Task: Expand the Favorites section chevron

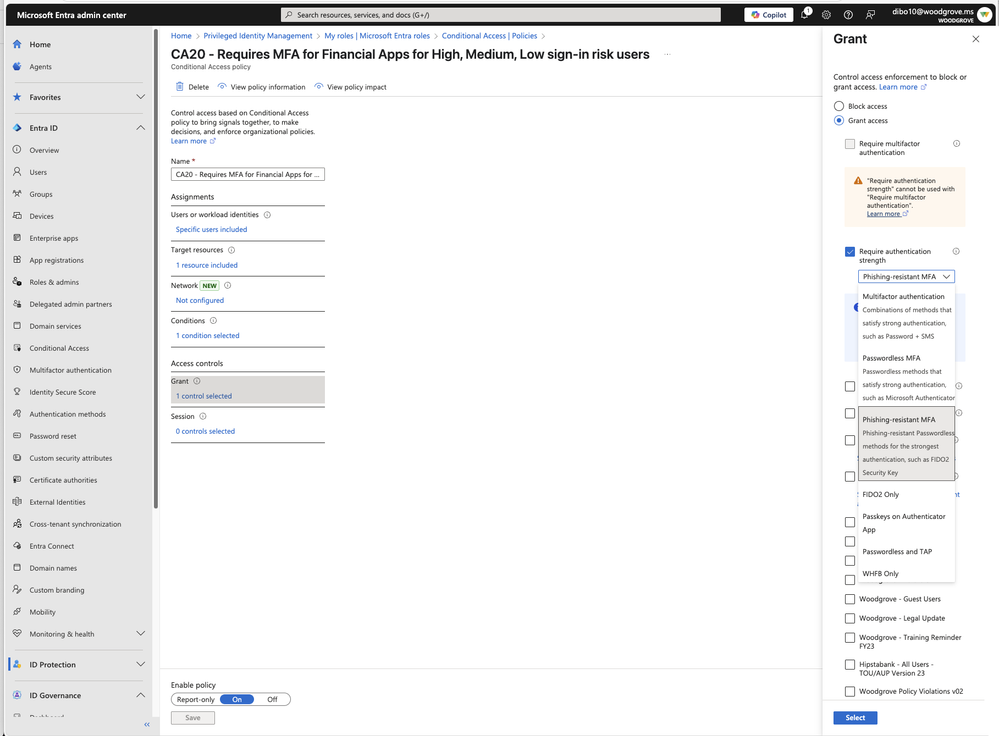Action: tap(140, 97)
